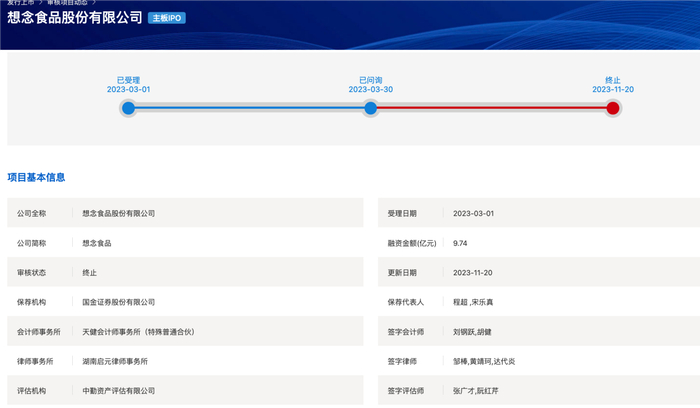Viewport: 700px width, 408px height.
Task: Click the 会计师事务所 label cell
Action: click(x=38, y=332)
